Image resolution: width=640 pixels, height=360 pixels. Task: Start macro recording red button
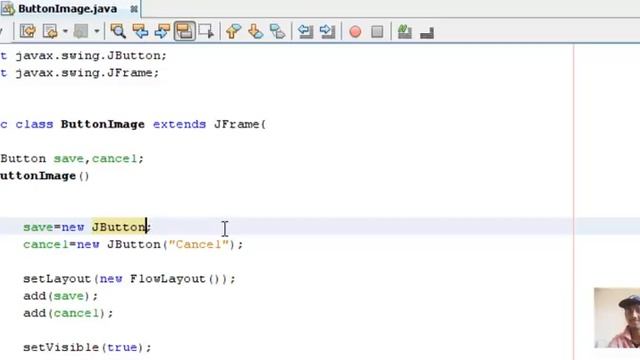point(355,31)
